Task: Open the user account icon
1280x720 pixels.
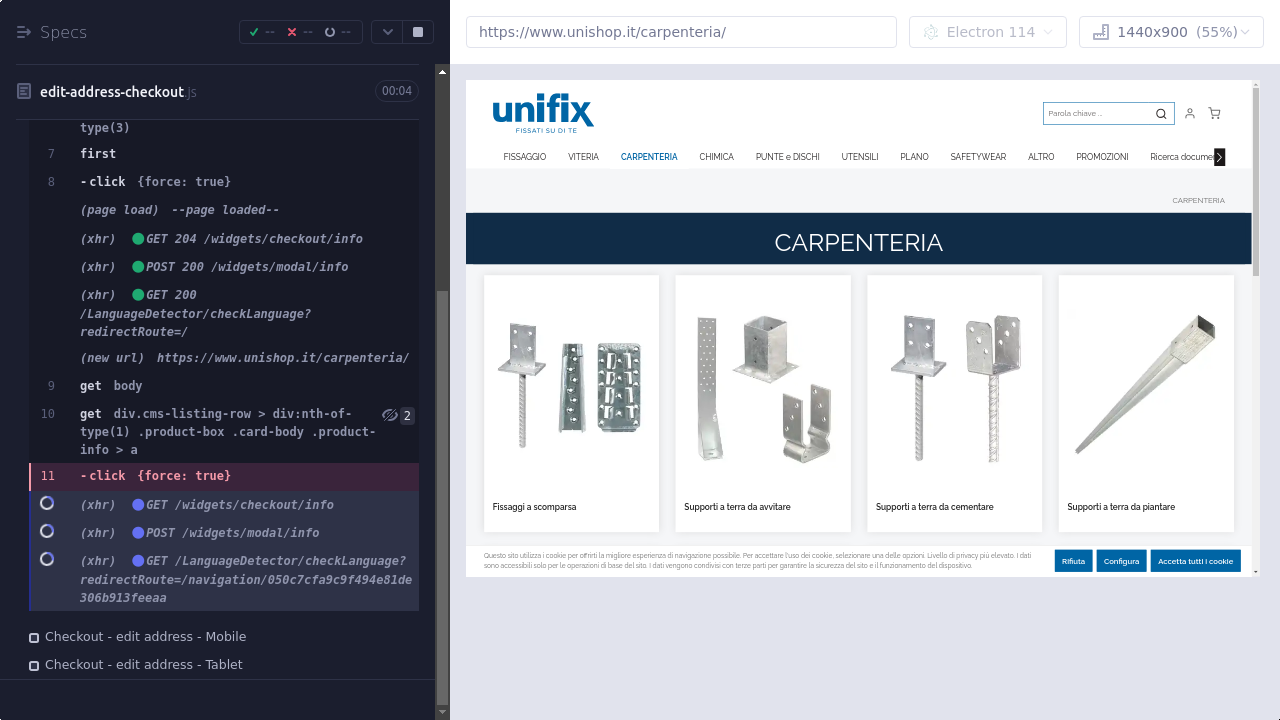Action: pyautogui.click(x=1190, y=114)
